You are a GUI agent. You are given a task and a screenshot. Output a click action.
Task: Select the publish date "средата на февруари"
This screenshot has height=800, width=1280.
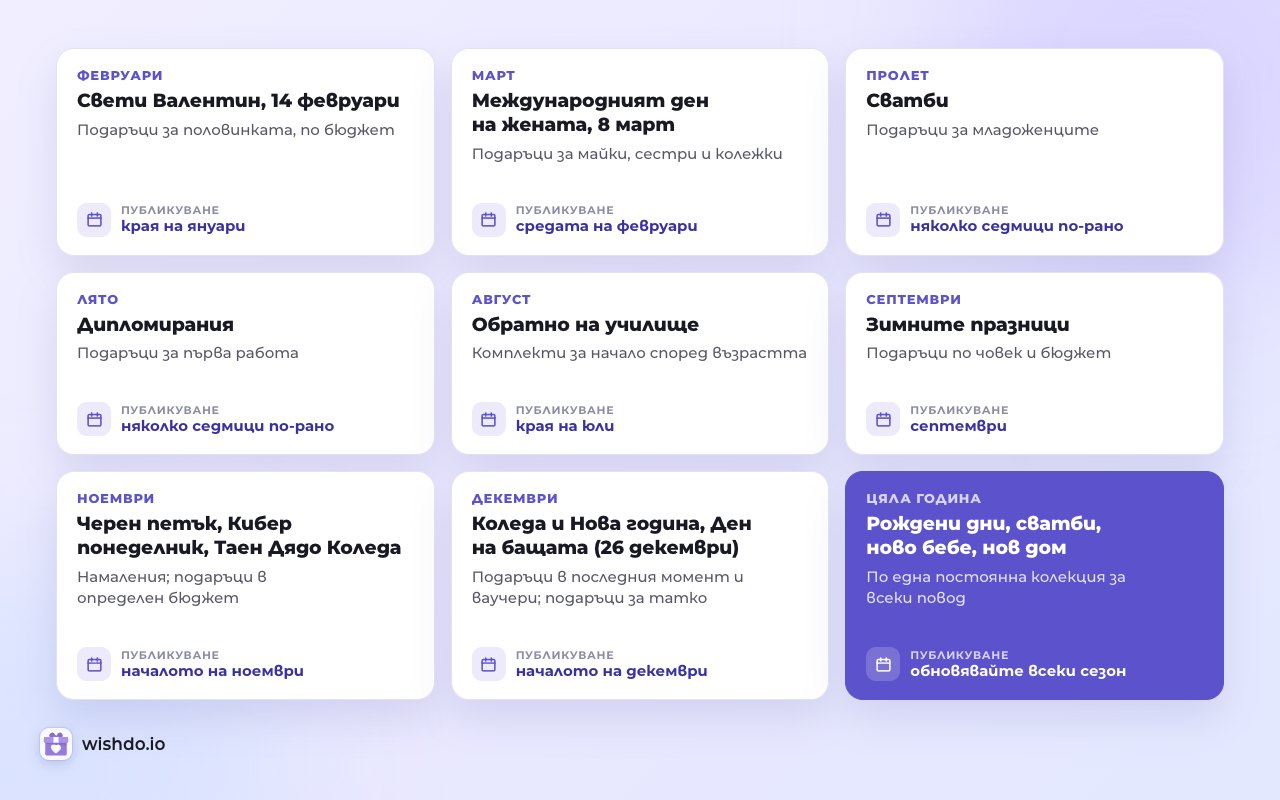606,227
